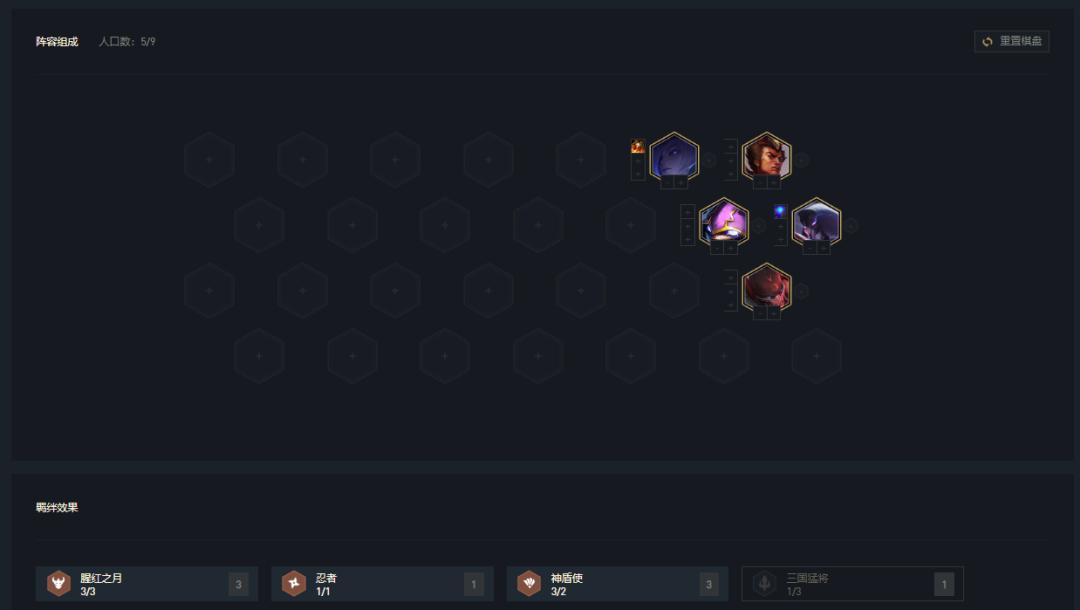The image size is (1080, 610).
Task: Select the dark-hooded champion in the second row
Action: point(816,223)
